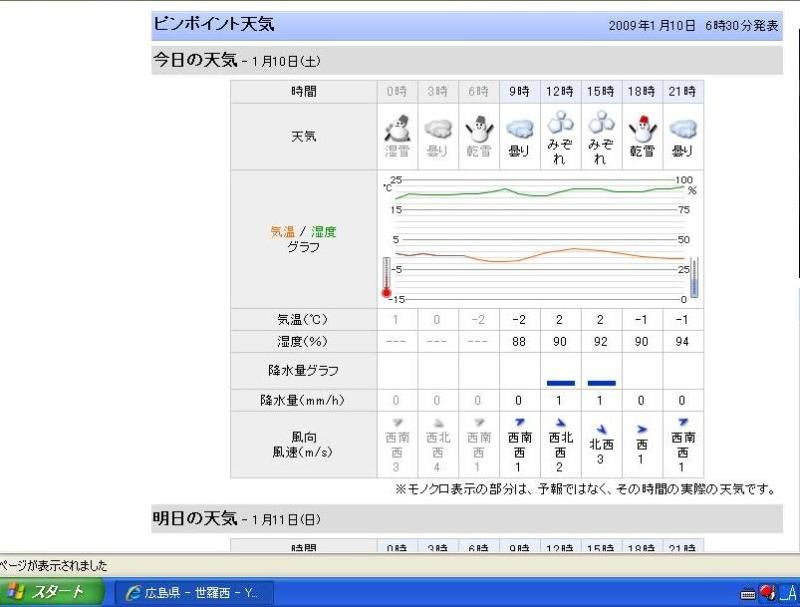Click the keyboard icon in system tray

coord(747,595)
